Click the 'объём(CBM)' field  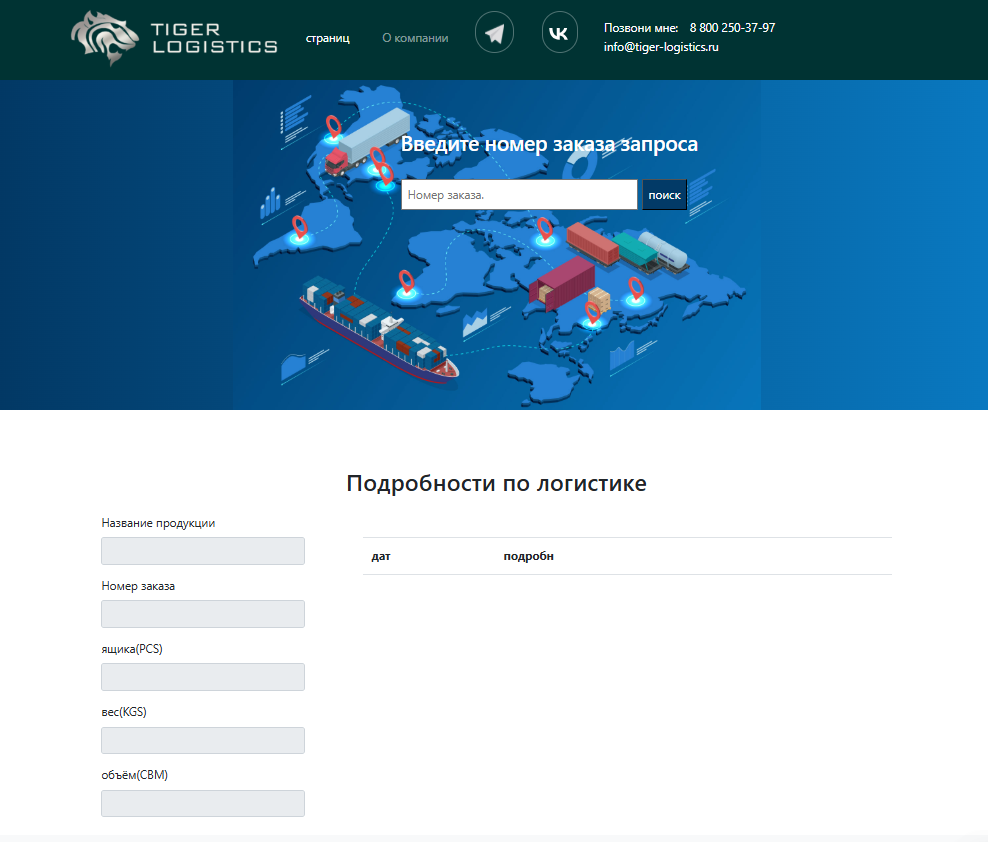(x=203, y=803)
